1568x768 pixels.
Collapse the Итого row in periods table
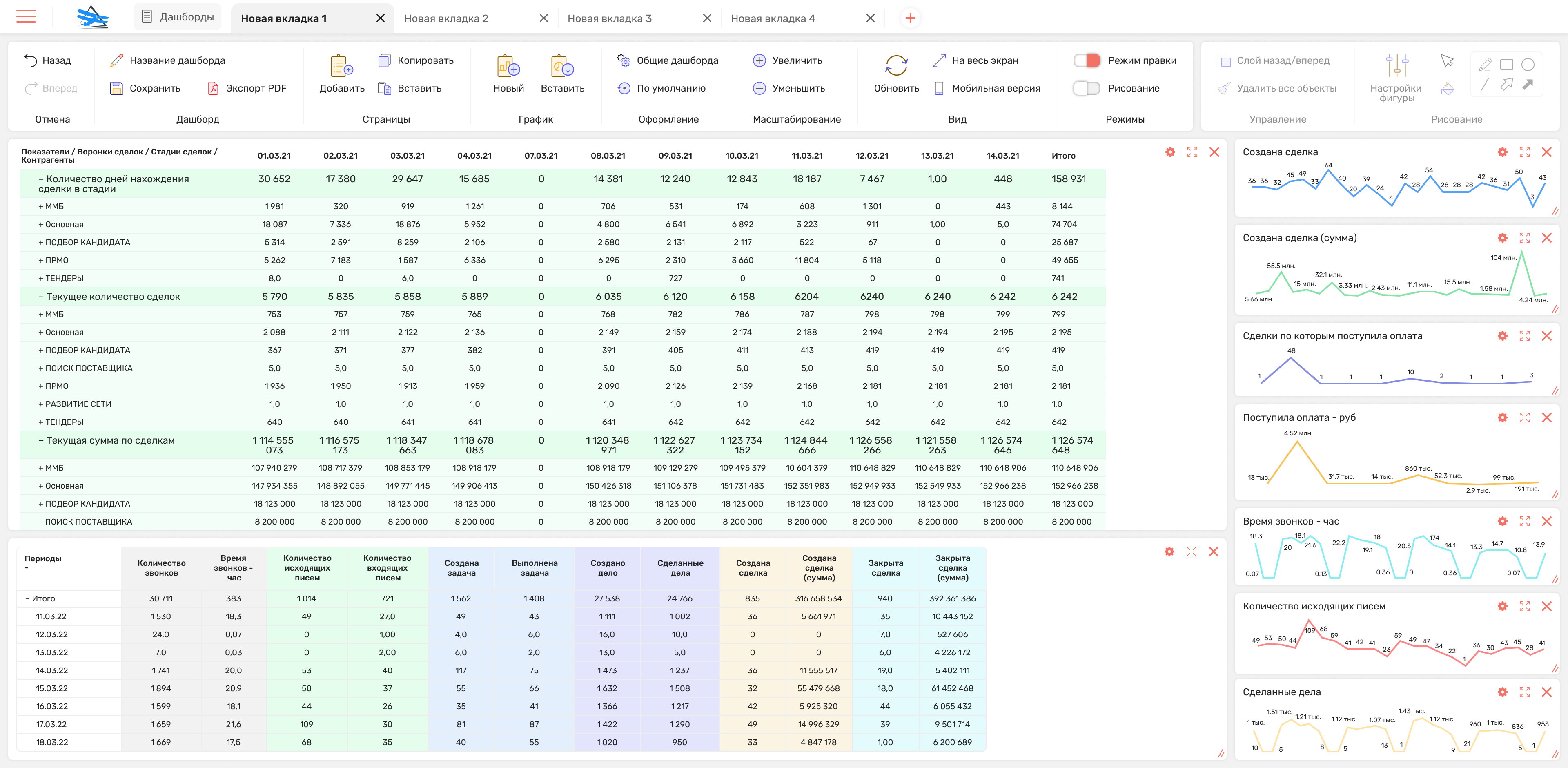click(27, 599)
